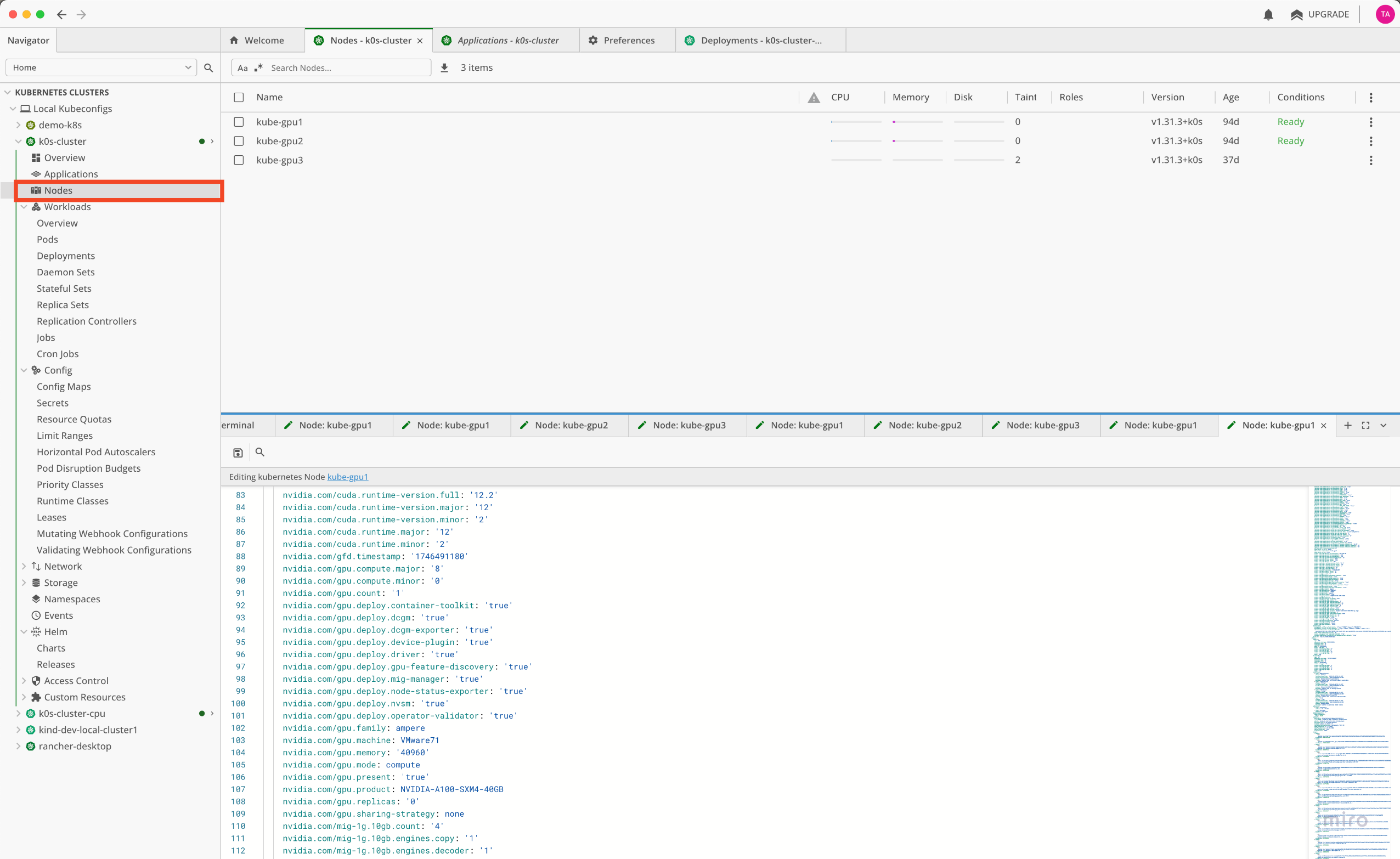Select the rancher-desktop cluster

tap(75, 746)
